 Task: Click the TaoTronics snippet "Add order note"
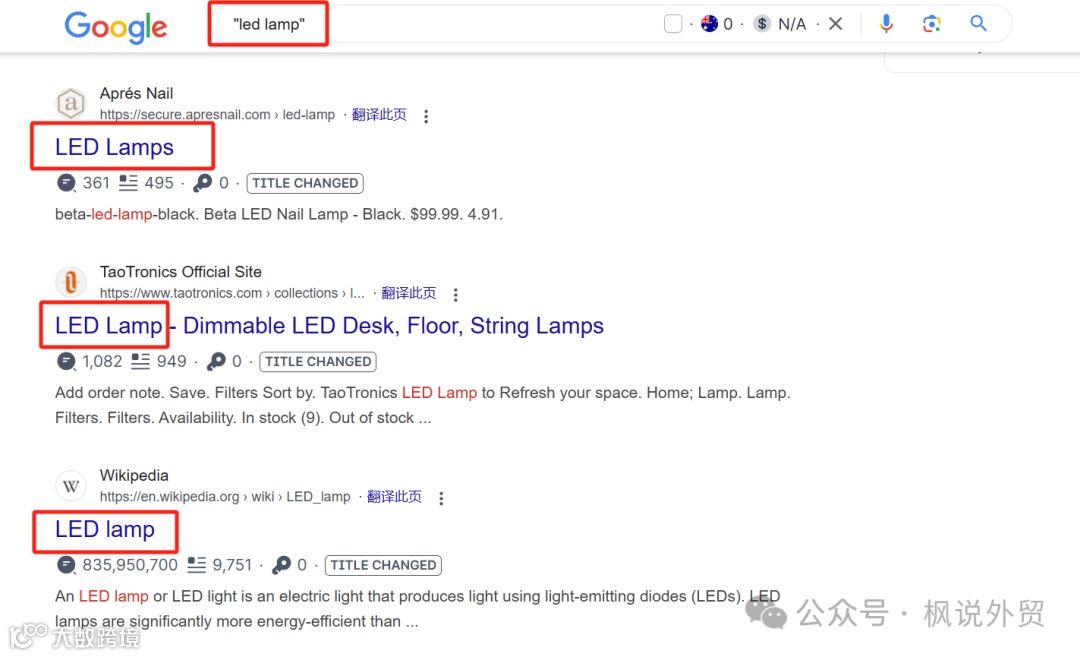pos(423,405)
